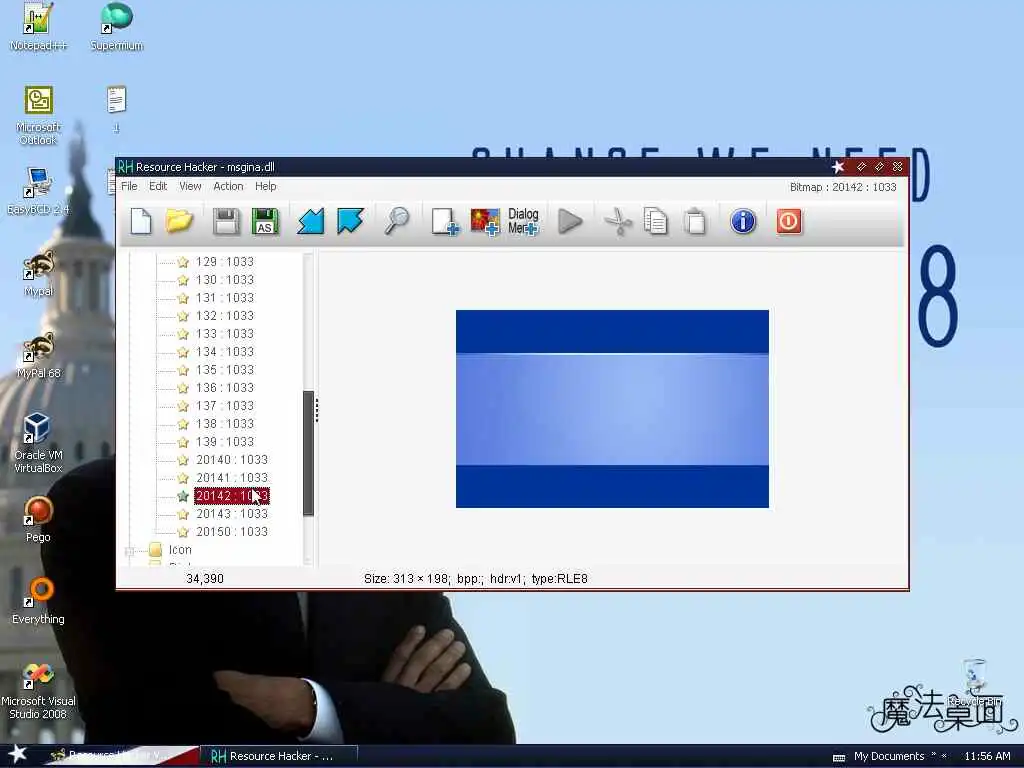Click the 34,390 status bar value
The width and height of the screenshot is (1024, 768).
coord(204,579)
